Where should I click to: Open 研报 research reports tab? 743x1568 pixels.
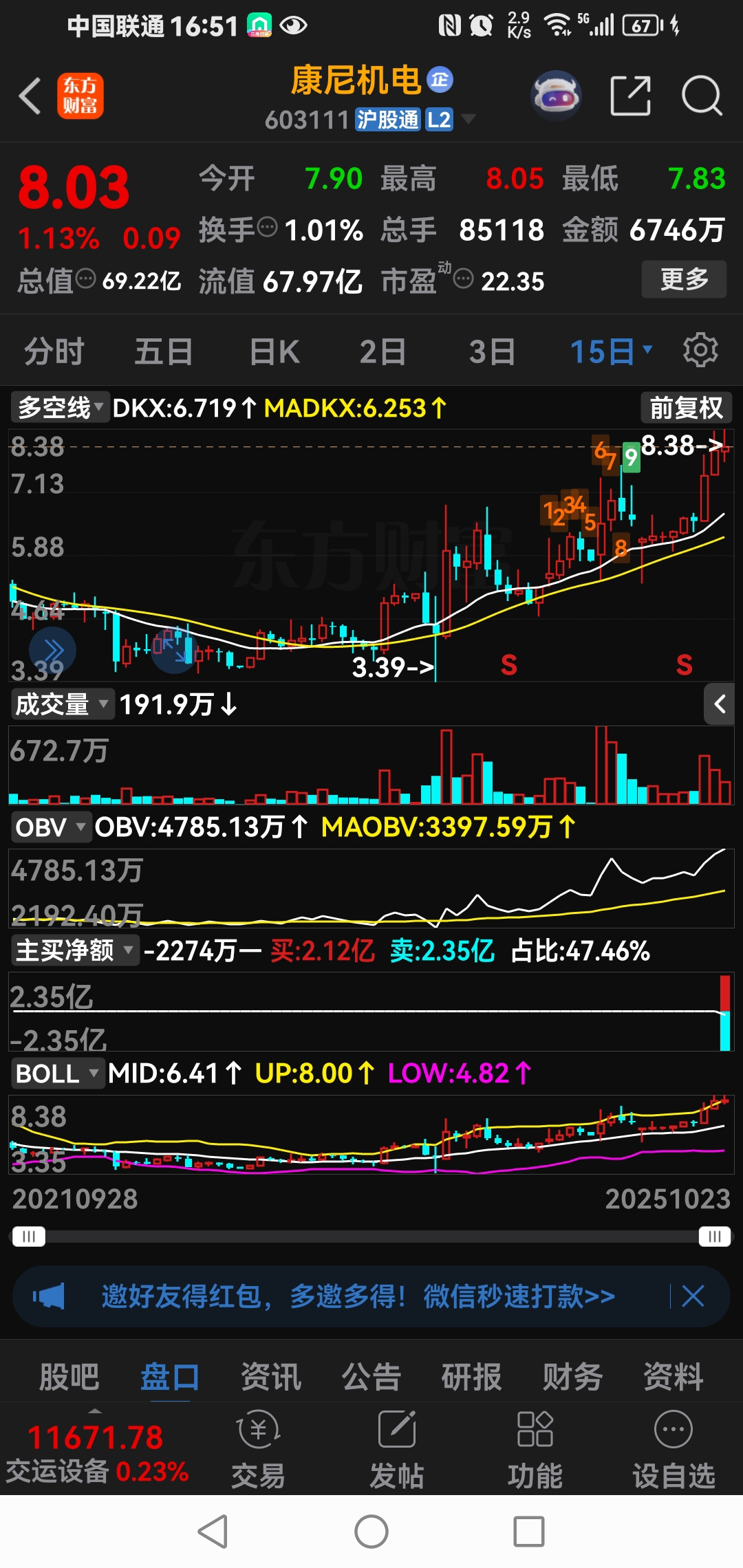click(472, 1377)
